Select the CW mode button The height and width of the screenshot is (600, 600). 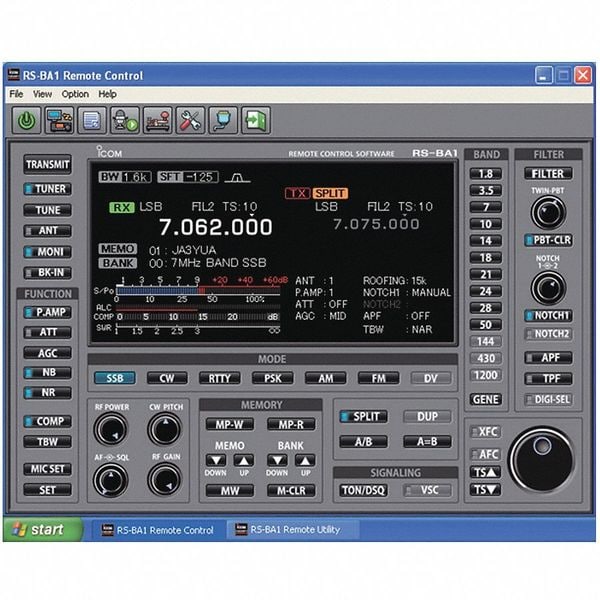pos(166,378)
